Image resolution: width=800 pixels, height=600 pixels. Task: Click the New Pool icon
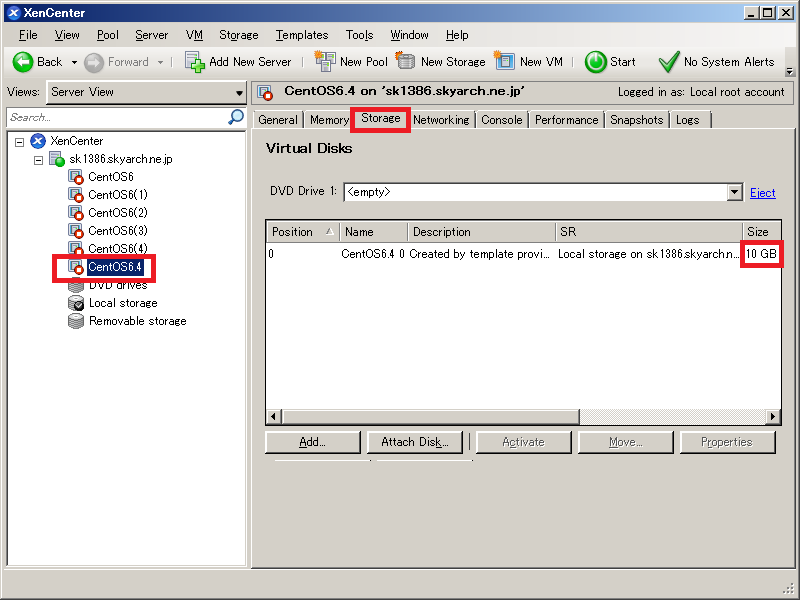point(324,61)
